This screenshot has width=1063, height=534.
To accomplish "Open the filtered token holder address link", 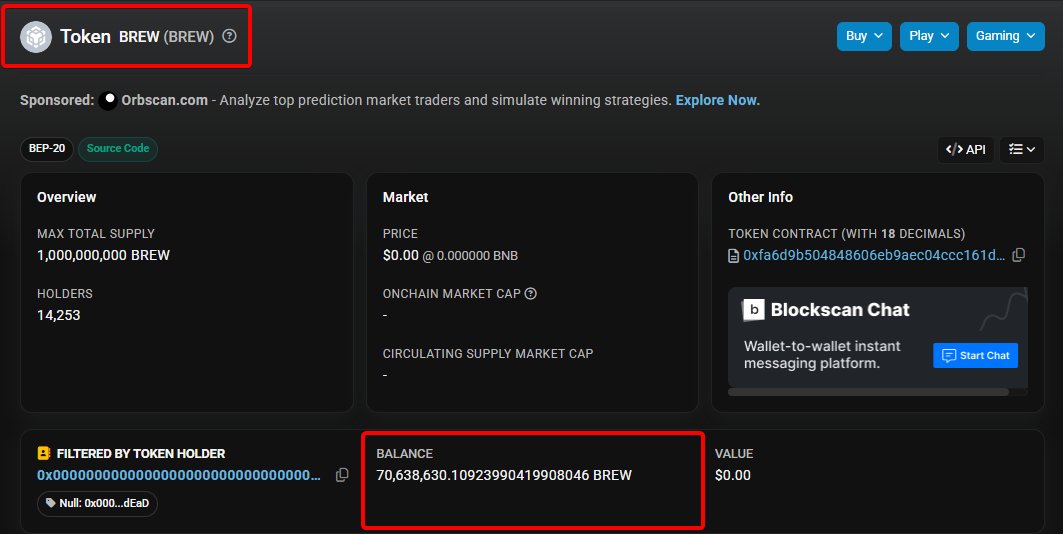I will 179,475.
